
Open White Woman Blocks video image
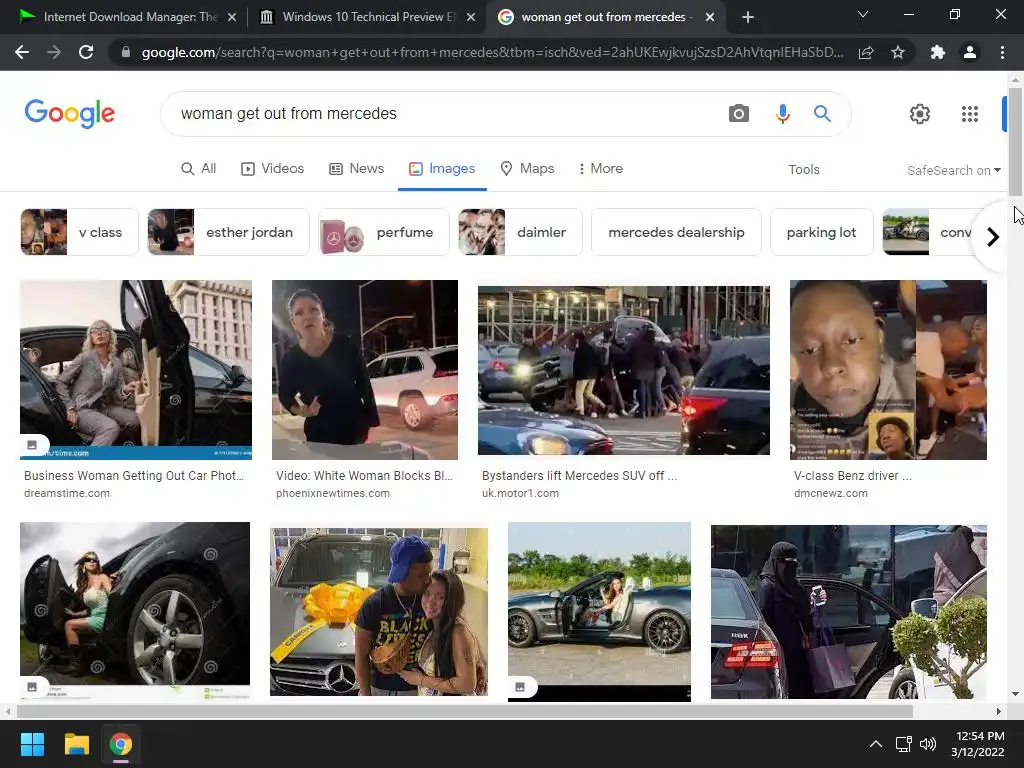[364, 370]
